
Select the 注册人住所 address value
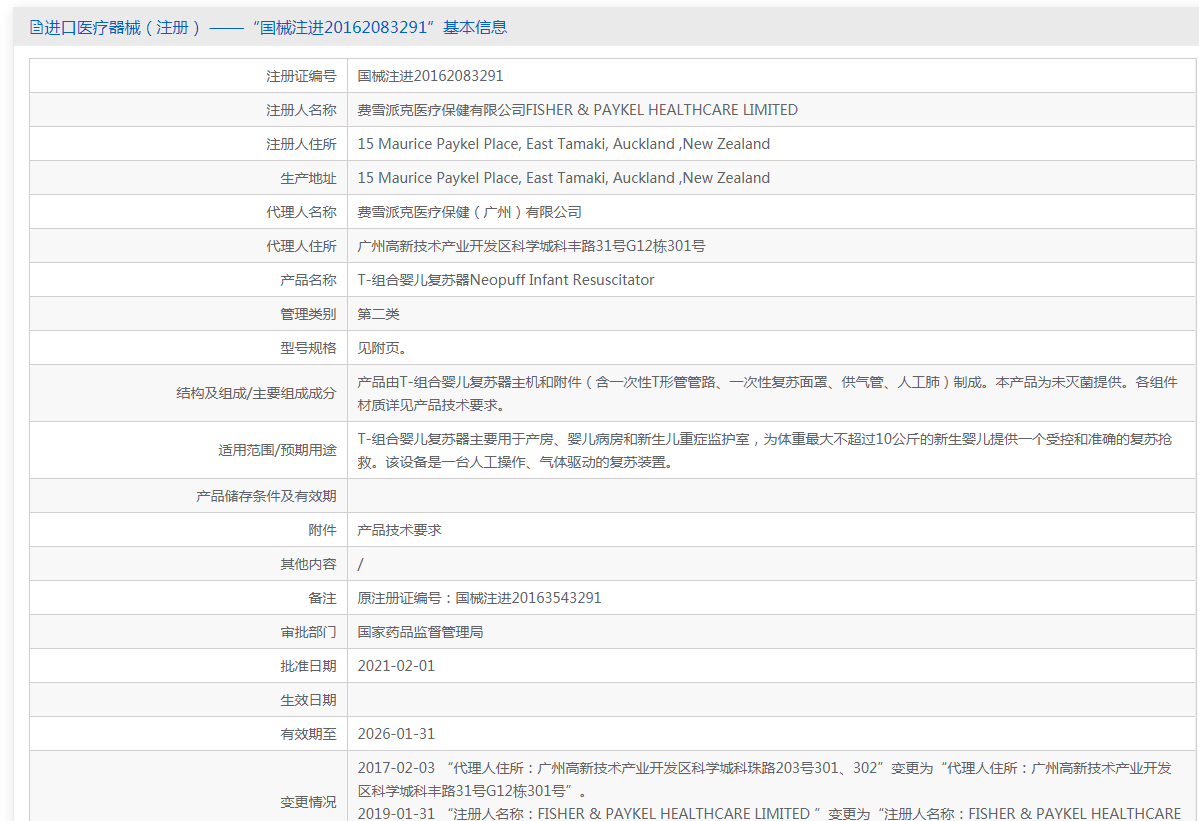pos(564,144)
